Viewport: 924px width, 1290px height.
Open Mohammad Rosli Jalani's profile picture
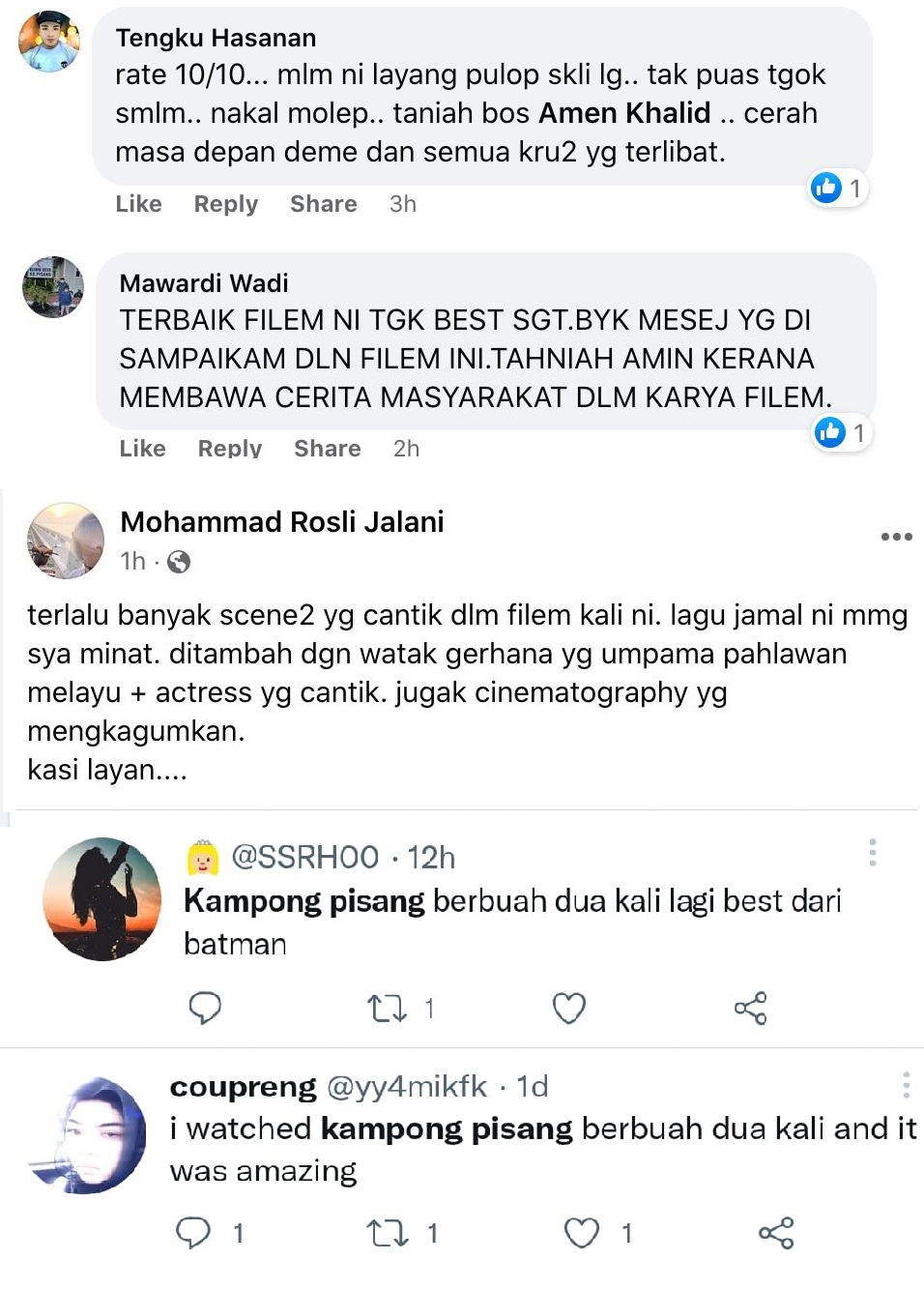click(x=66, y=541)
